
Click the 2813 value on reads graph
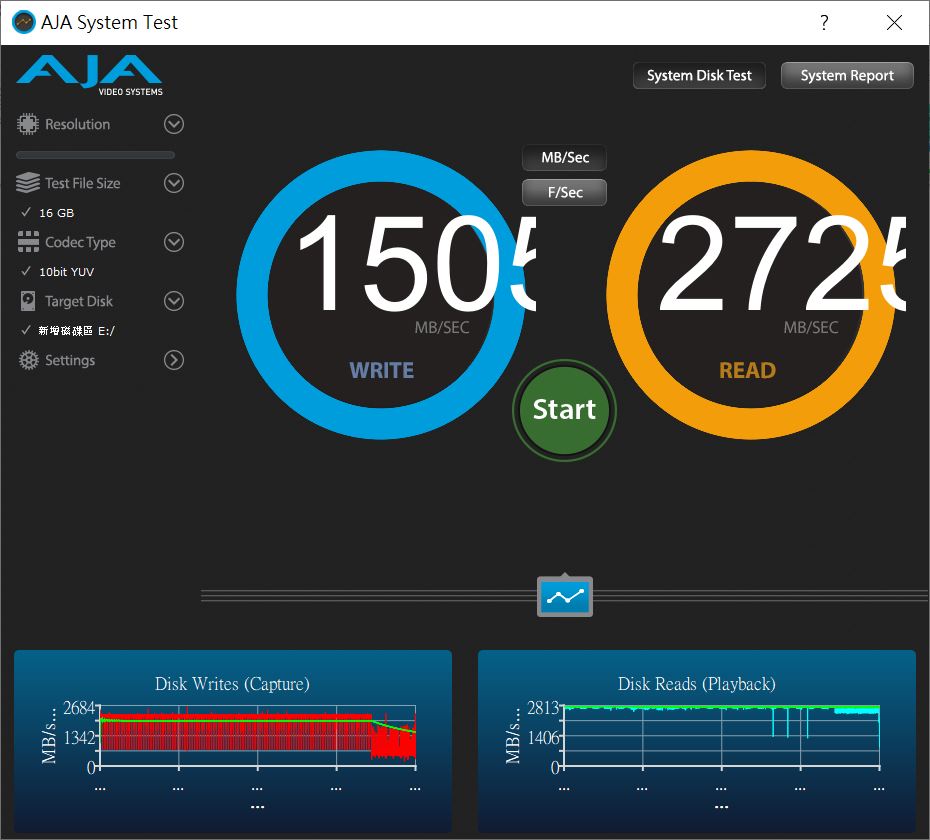[543, 708]
